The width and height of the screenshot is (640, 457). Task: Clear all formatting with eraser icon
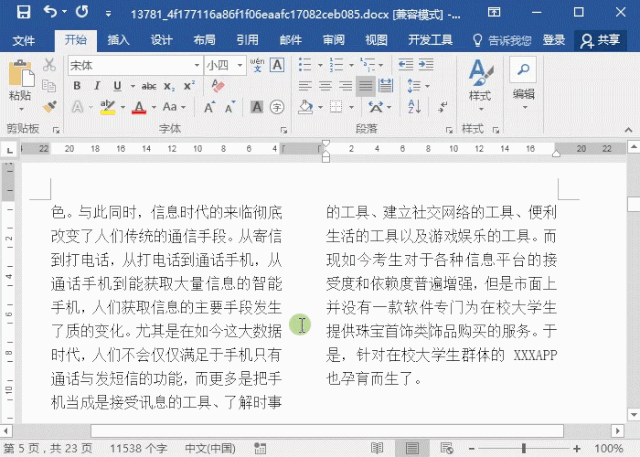coord(218,86)
